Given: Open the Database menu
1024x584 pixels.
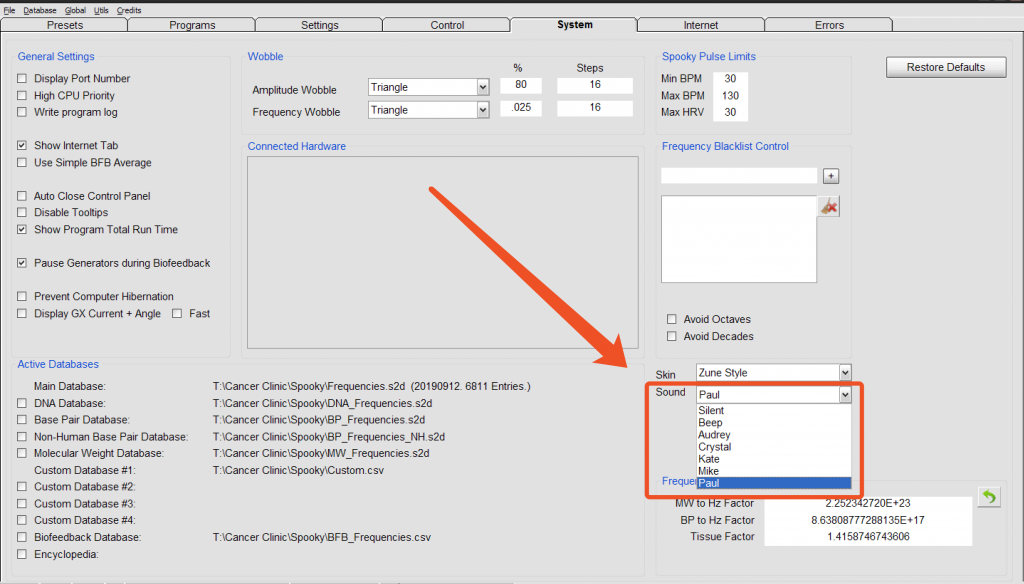Looking at the screenshot, I should 40,9.
